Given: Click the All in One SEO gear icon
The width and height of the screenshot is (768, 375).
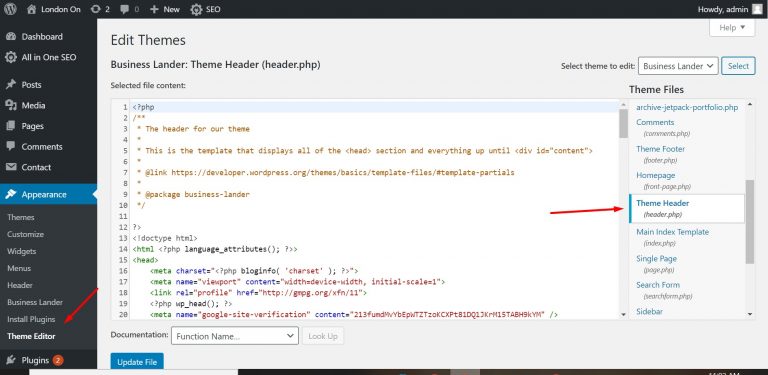Looking at the screenshot, I should click(11, 57).
